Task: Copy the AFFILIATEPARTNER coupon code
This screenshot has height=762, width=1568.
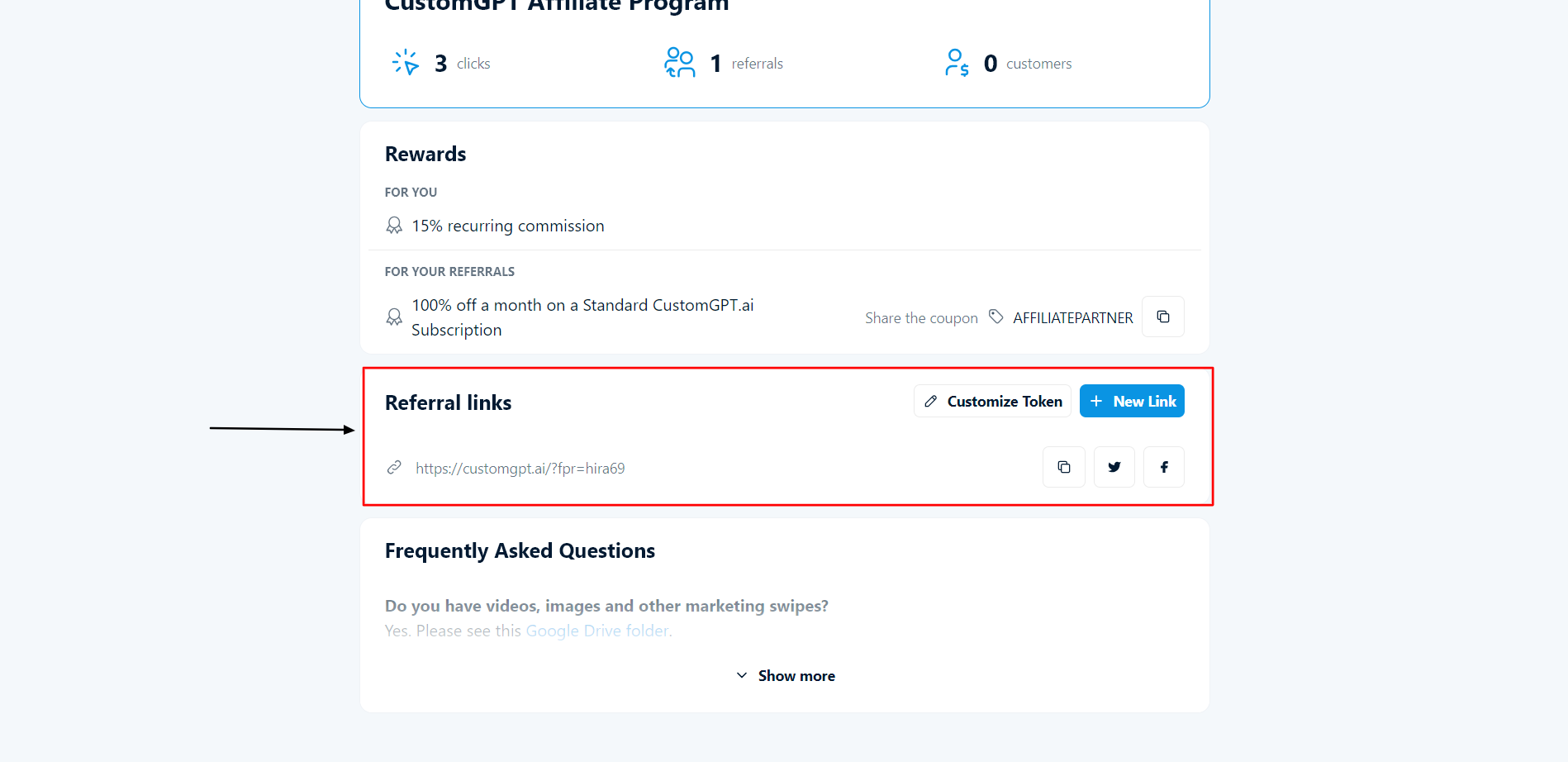Action: 1162,317
